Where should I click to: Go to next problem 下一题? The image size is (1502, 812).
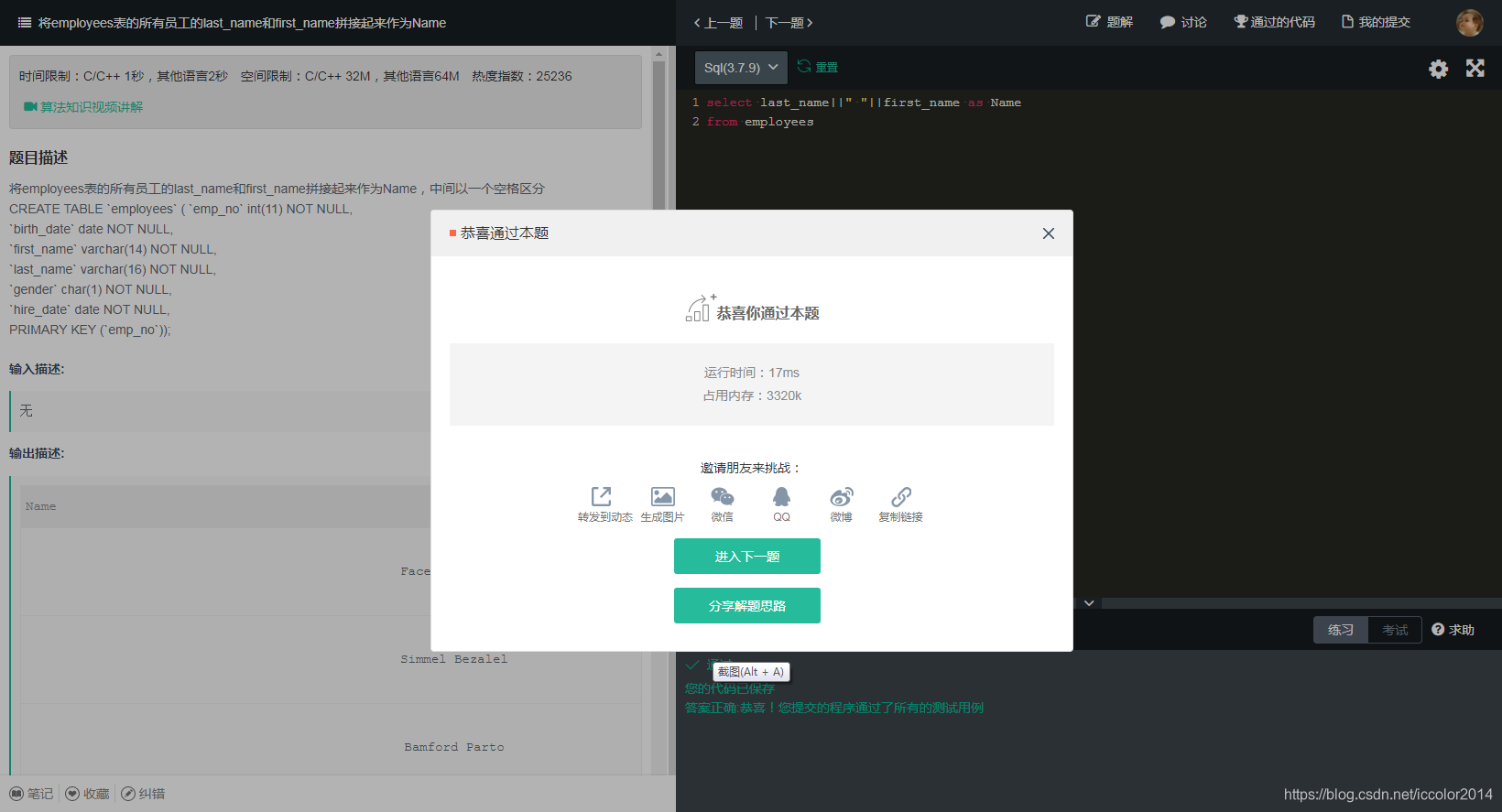pyautogui.click(x=789, y=23)
